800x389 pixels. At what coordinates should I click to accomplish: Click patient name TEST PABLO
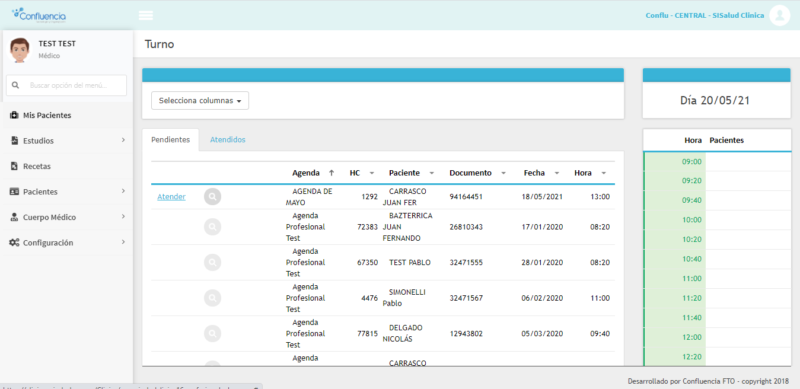pos(410,262)
